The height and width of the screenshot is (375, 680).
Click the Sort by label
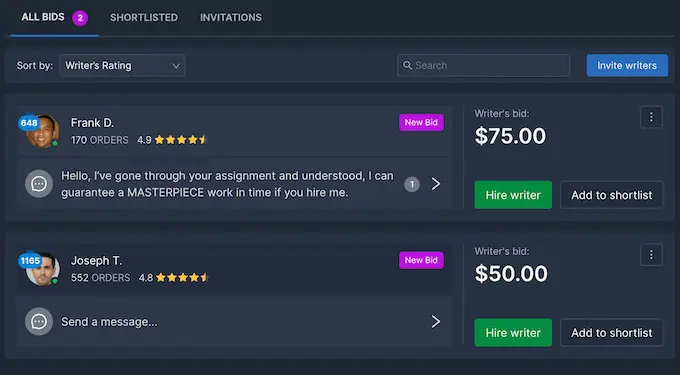tap(35, 65)
